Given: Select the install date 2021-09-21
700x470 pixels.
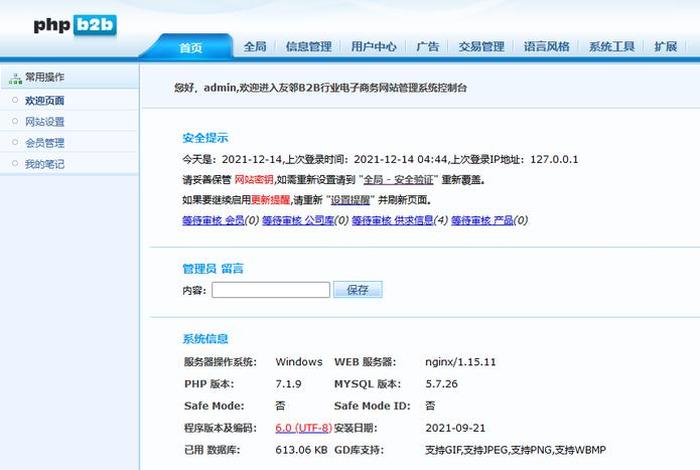Looking at the screenshot, I should click(x=455, y=428).
